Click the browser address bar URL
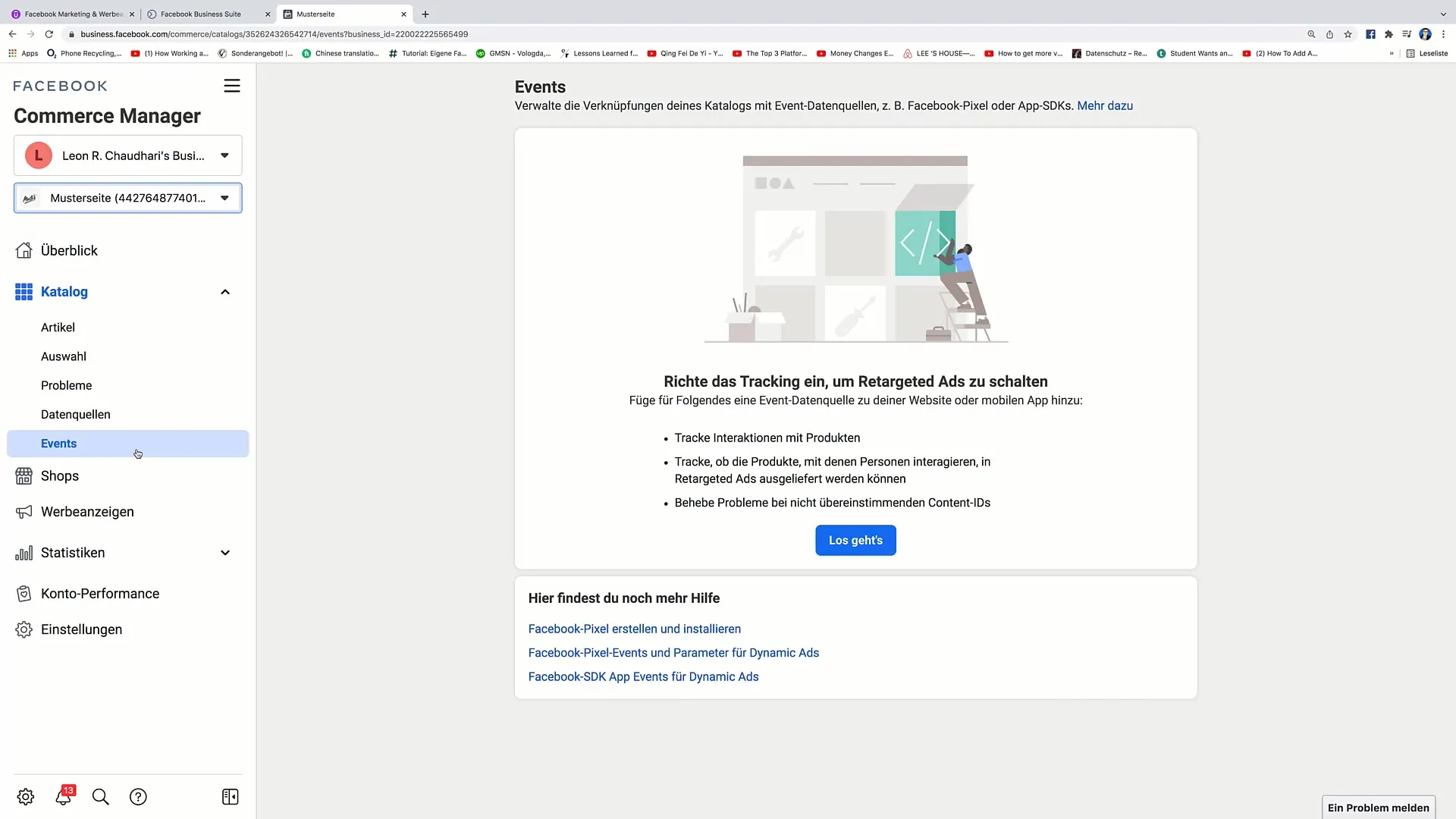 pos(275,34)
